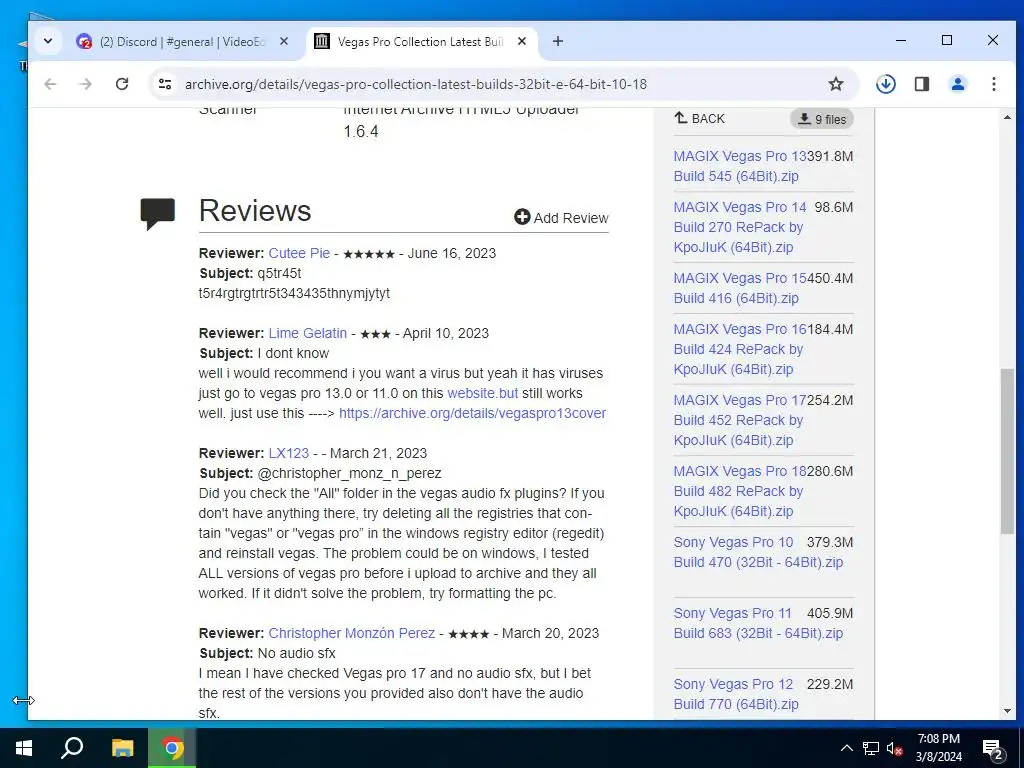
Task: Open network status tray icon
Action: point(871,748)
